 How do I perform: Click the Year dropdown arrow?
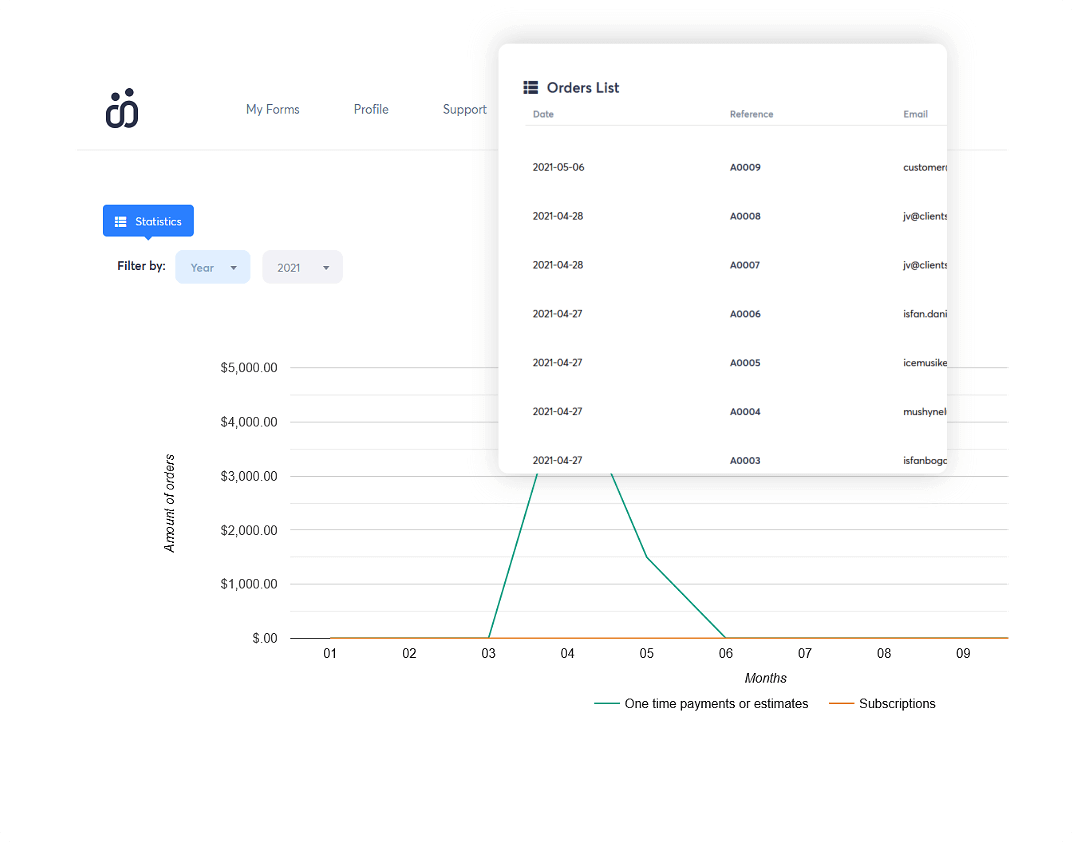coord(234,268)
